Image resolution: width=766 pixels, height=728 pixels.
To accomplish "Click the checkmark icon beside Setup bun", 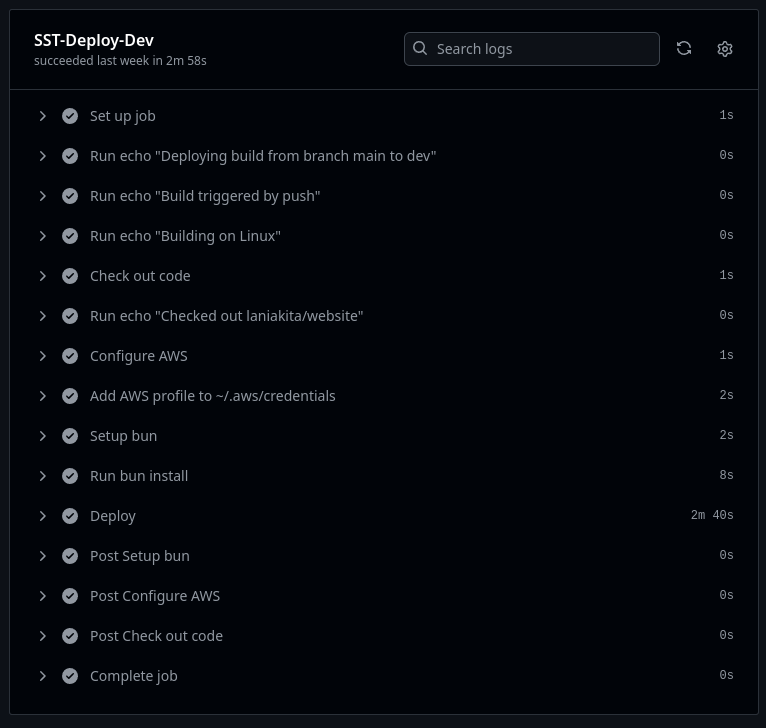I will [x=70, y=436].
